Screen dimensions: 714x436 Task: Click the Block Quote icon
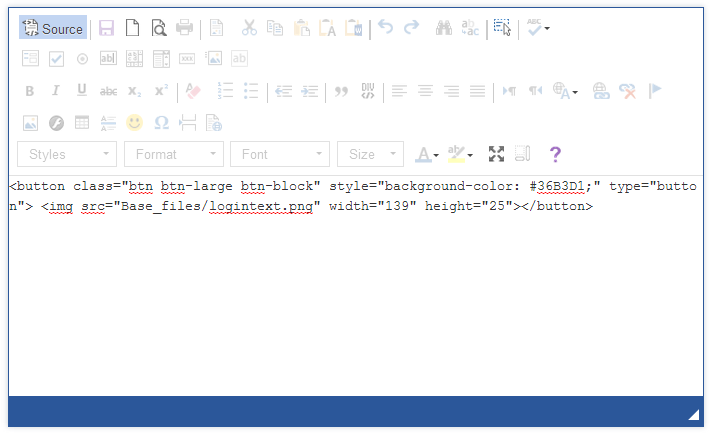point(342,91)
